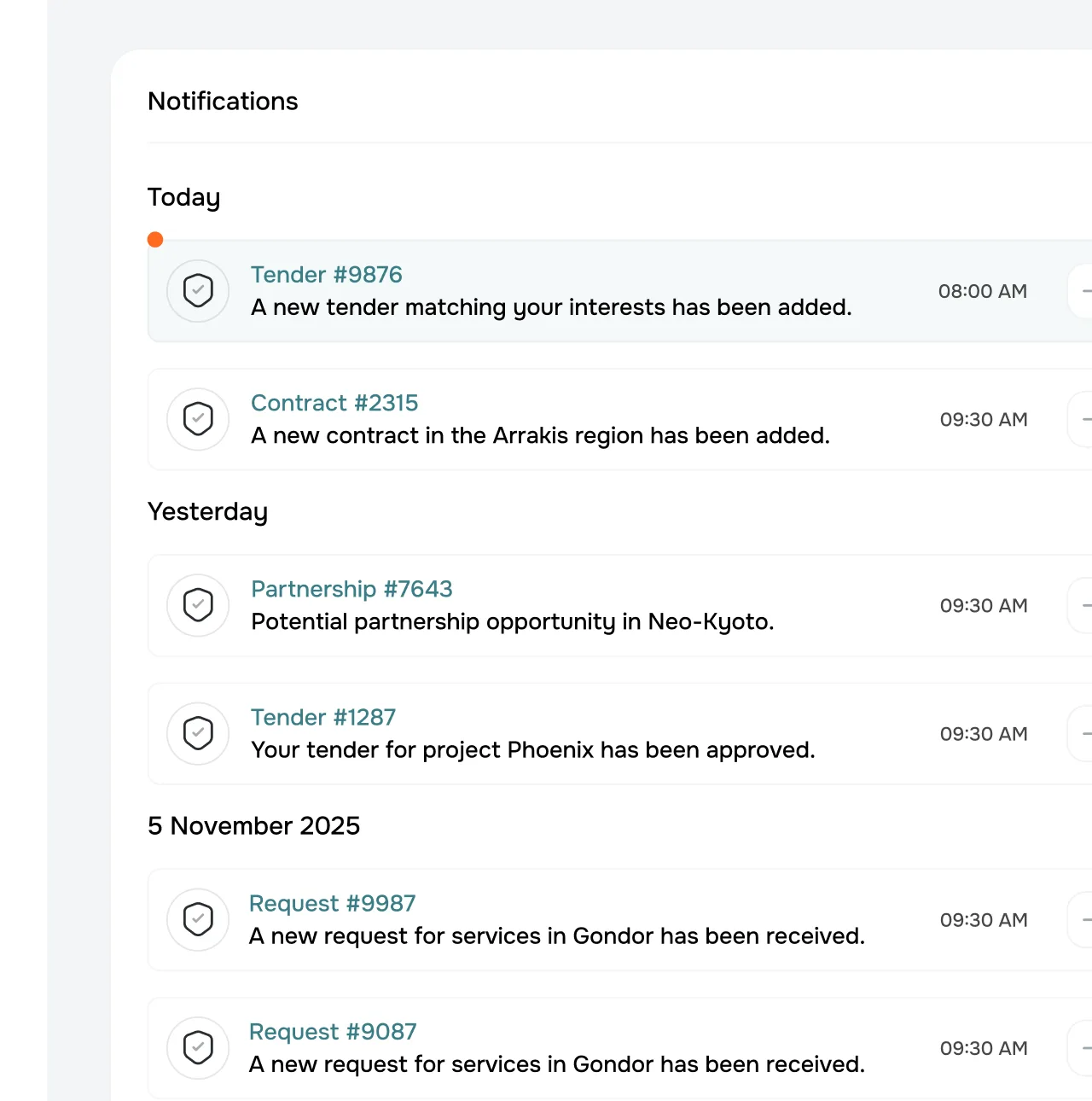This screenshot has height=1101, width=1092.
Task: Click the action button on Request #9987 row
Action: 1082,919
